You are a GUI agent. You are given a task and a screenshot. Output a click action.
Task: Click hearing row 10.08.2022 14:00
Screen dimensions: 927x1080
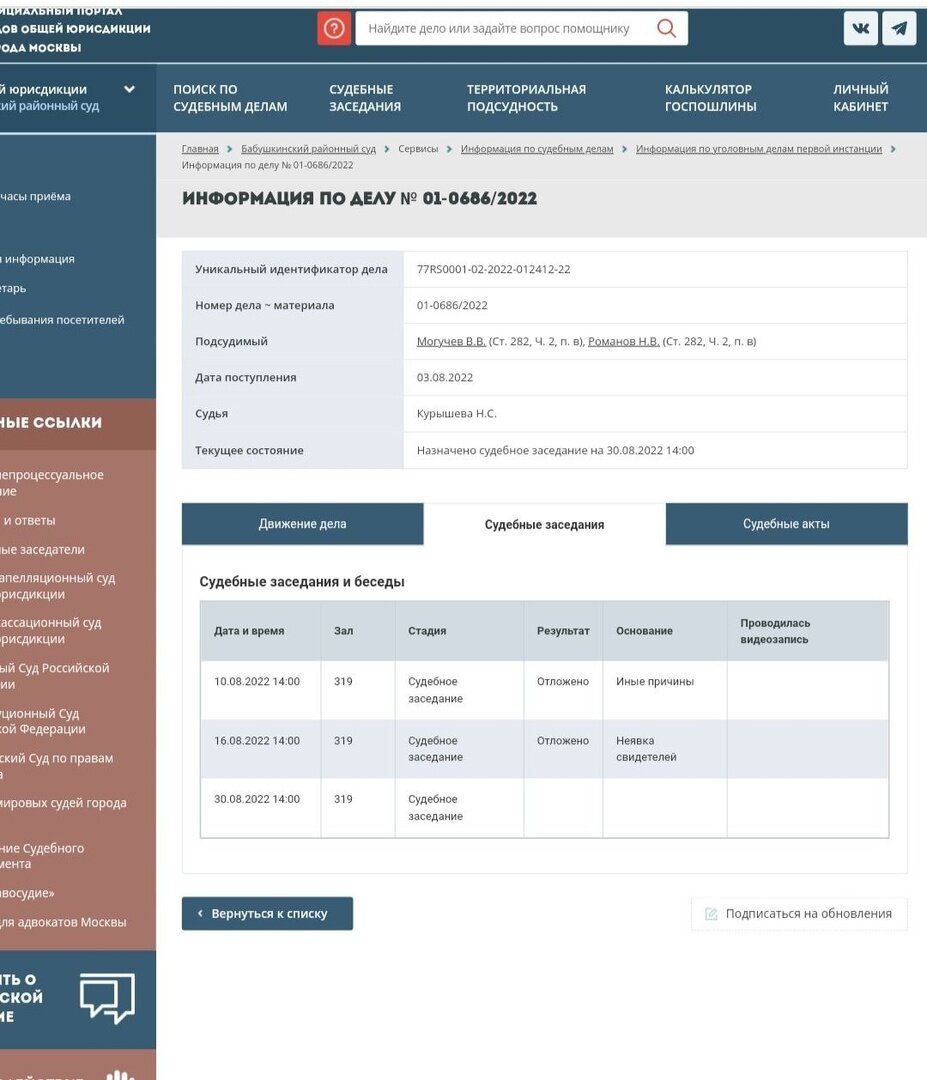point(544,690)
